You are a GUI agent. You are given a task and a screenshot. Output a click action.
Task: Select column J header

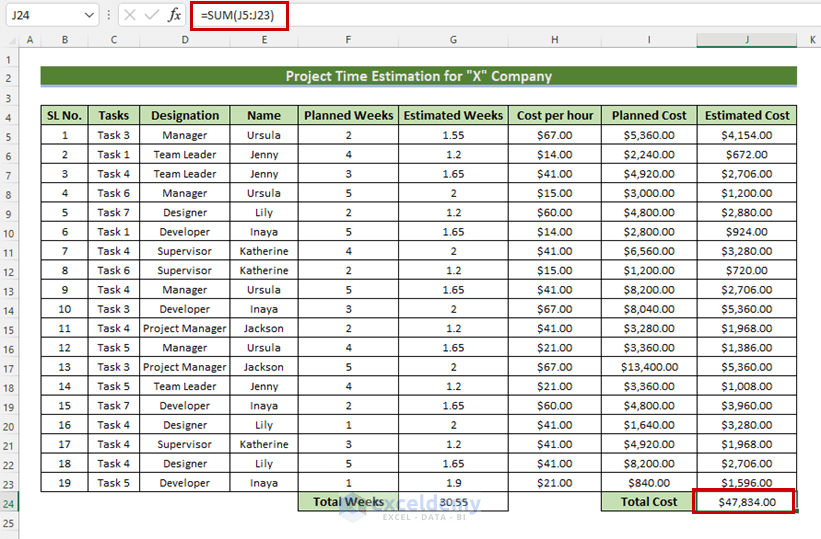pos(747,40)
